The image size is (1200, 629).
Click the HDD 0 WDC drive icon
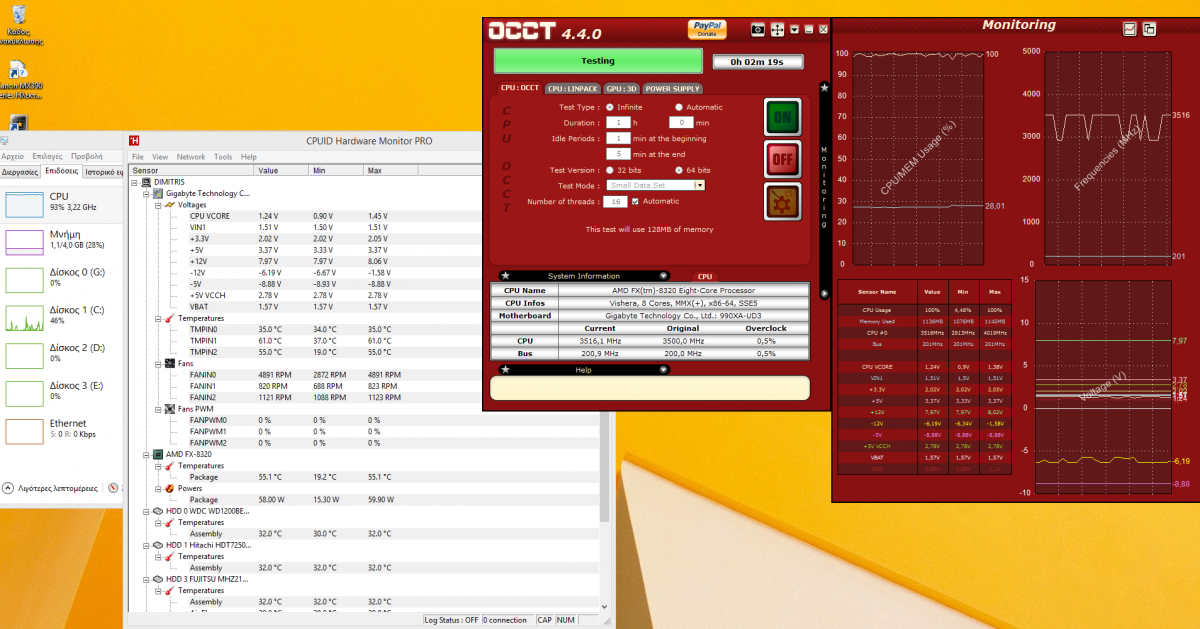click(x=158, y=511)
